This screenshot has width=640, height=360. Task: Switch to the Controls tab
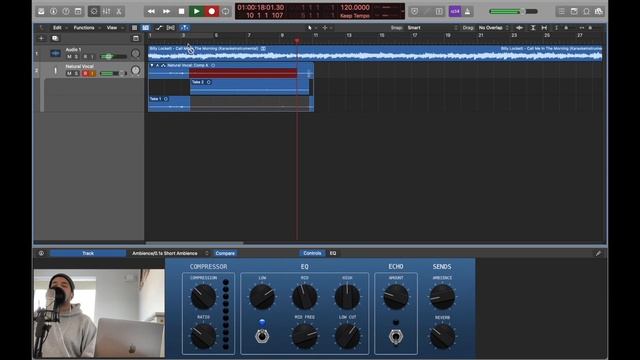(312, 253)
